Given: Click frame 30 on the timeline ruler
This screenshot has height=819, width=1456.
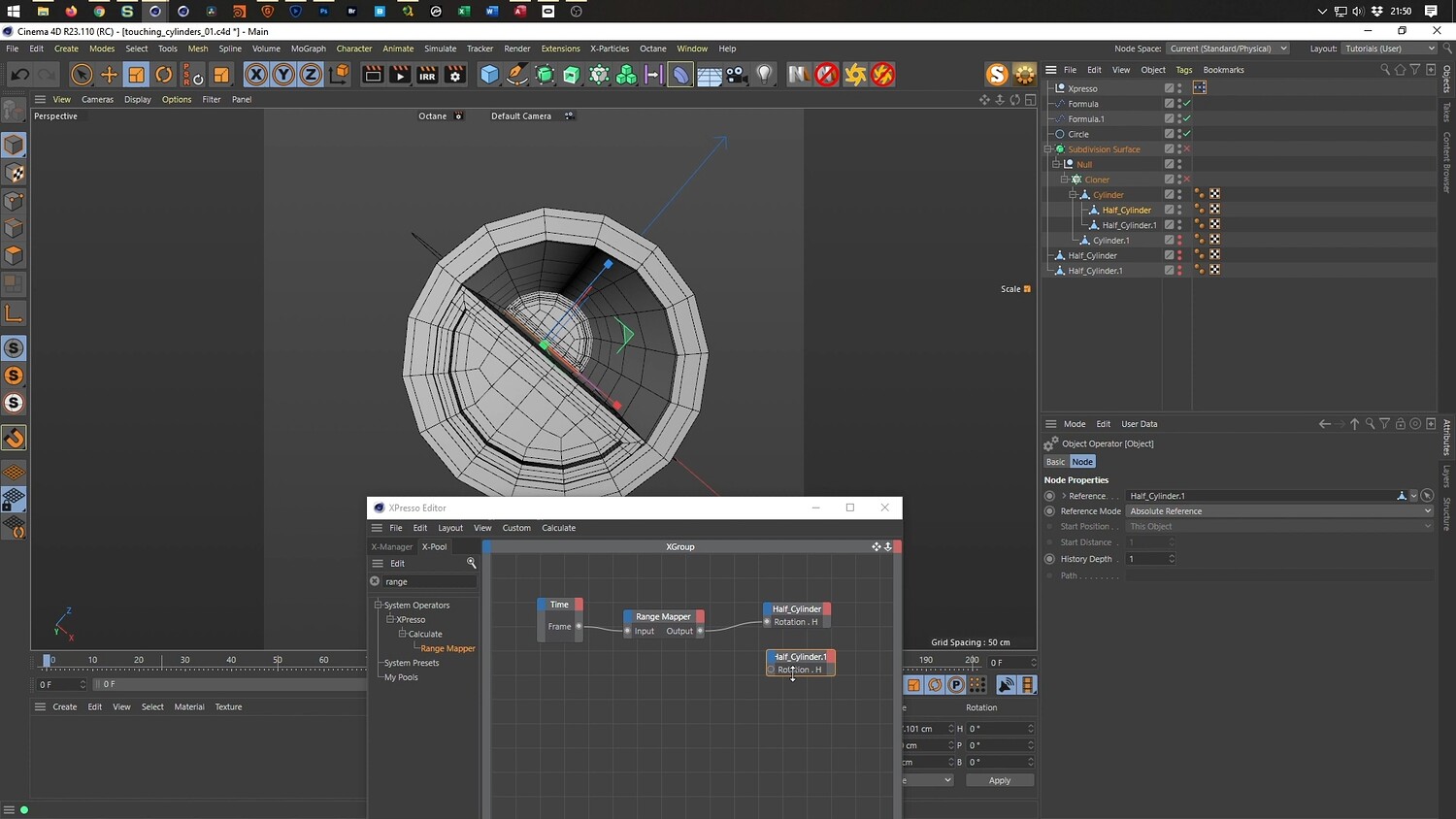Looking at the screenshot, I should pyautogui.click(x=184, y=661).
